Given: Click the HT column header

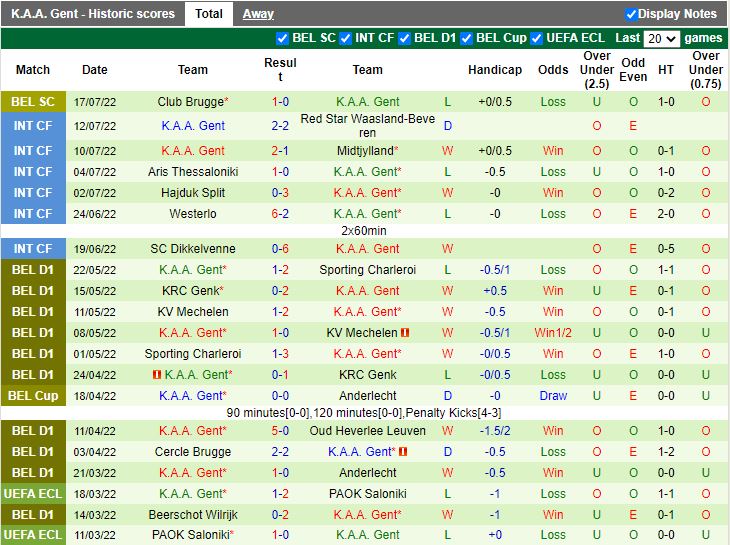Looking at the screenshot, I should [x=666, y=70].
